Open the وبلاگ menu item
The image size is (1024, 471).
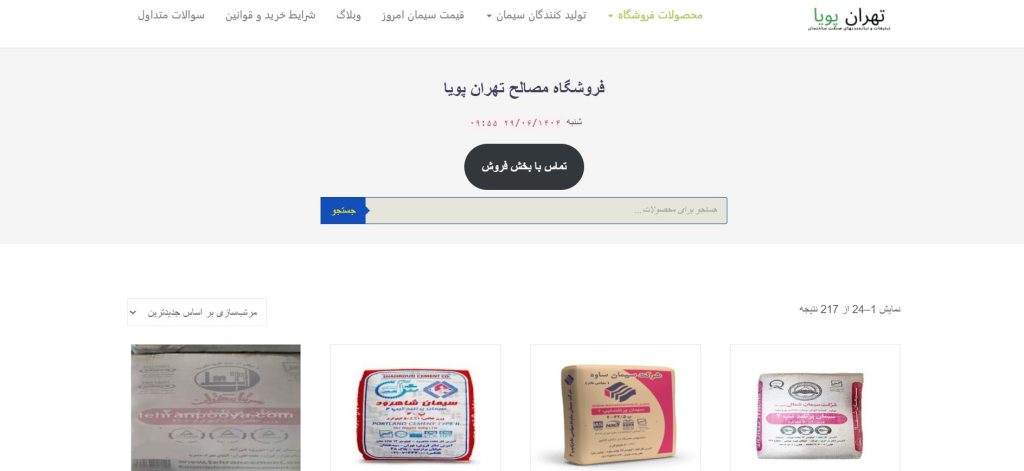pyautogui.click(x=349, y=16)
